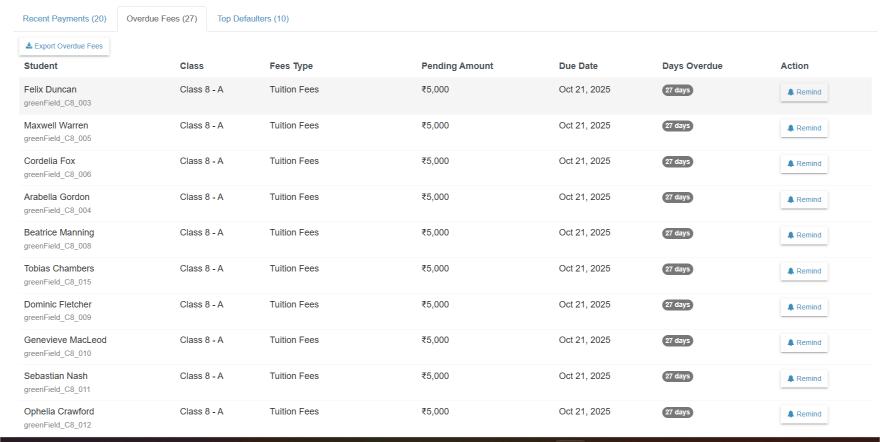Click ID greenField_C8_009
The width and height of the screenshot is (880, 442).
[x=57, y=317]
